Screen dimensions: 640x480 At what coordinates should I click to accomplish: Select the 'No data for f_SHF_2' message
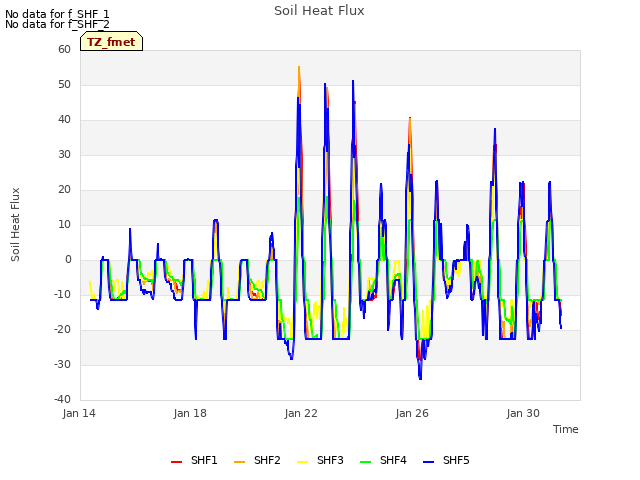(x=57, y=24)
